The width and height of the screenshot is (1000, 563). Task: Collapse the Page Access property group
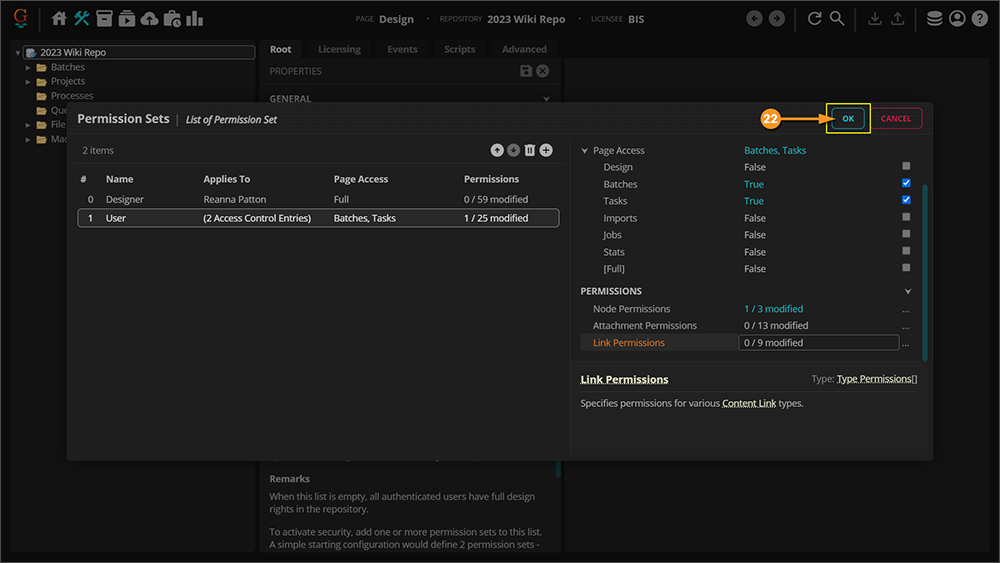point(585,151)
